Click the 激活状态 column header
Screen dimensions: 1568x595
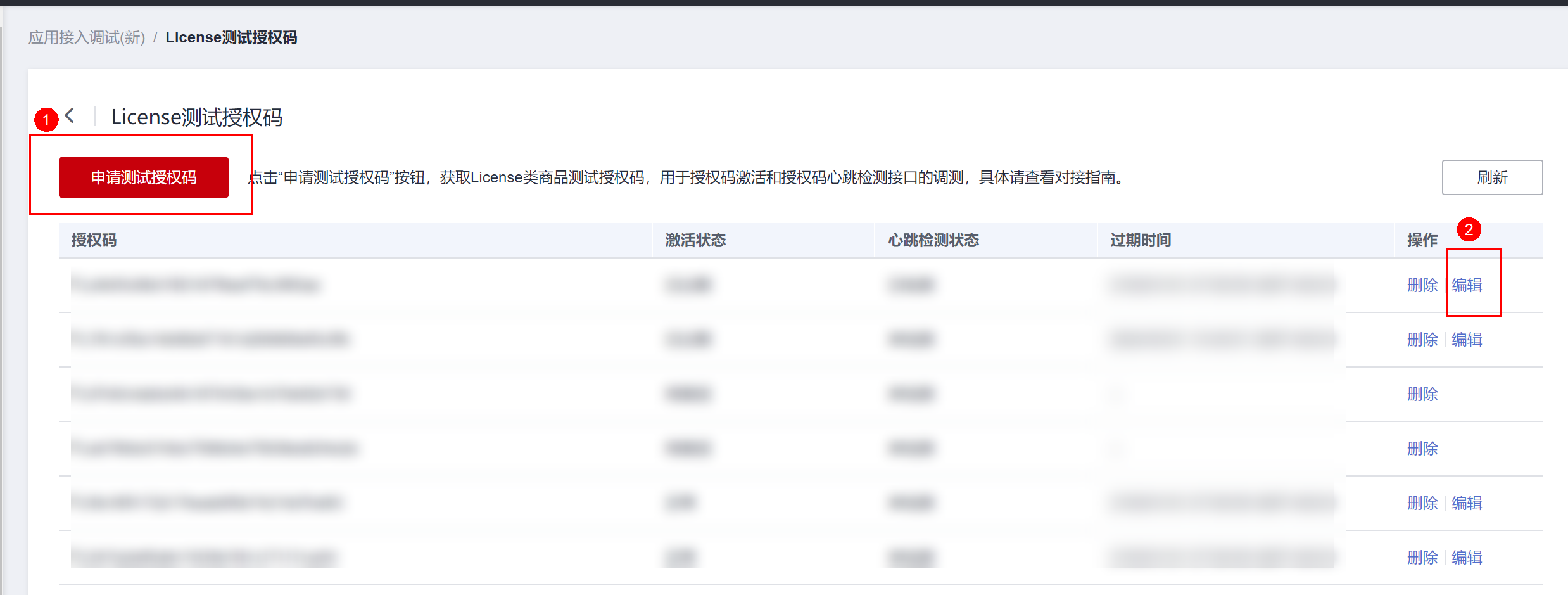695,240
